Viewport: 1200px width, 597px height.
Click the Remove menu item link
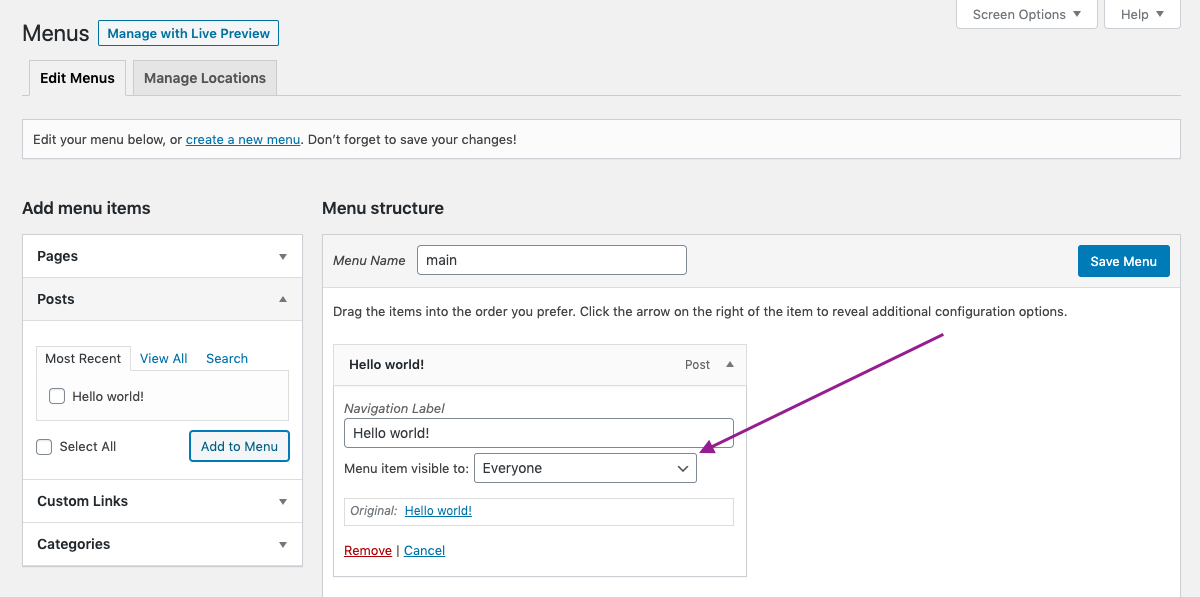pyautogui.click(x=368, y=551)
